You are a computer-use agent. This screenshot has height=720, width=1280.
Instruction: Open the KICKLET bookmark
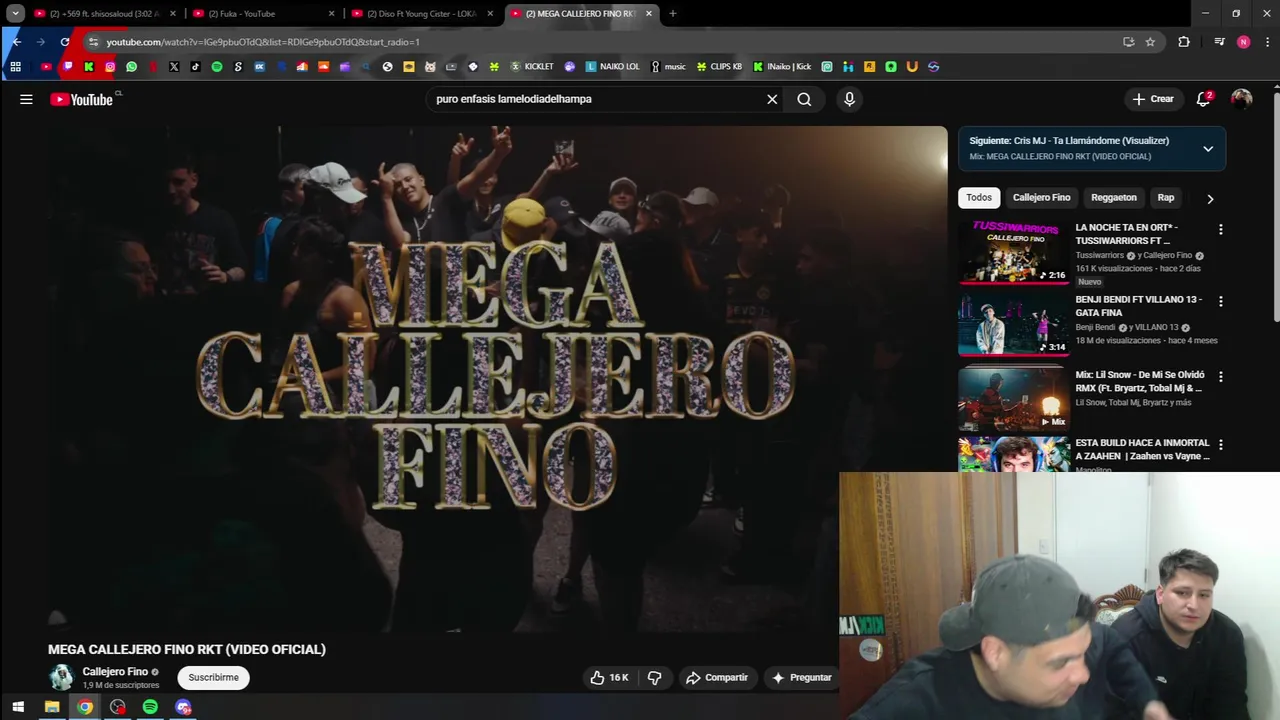coord(532,67)
